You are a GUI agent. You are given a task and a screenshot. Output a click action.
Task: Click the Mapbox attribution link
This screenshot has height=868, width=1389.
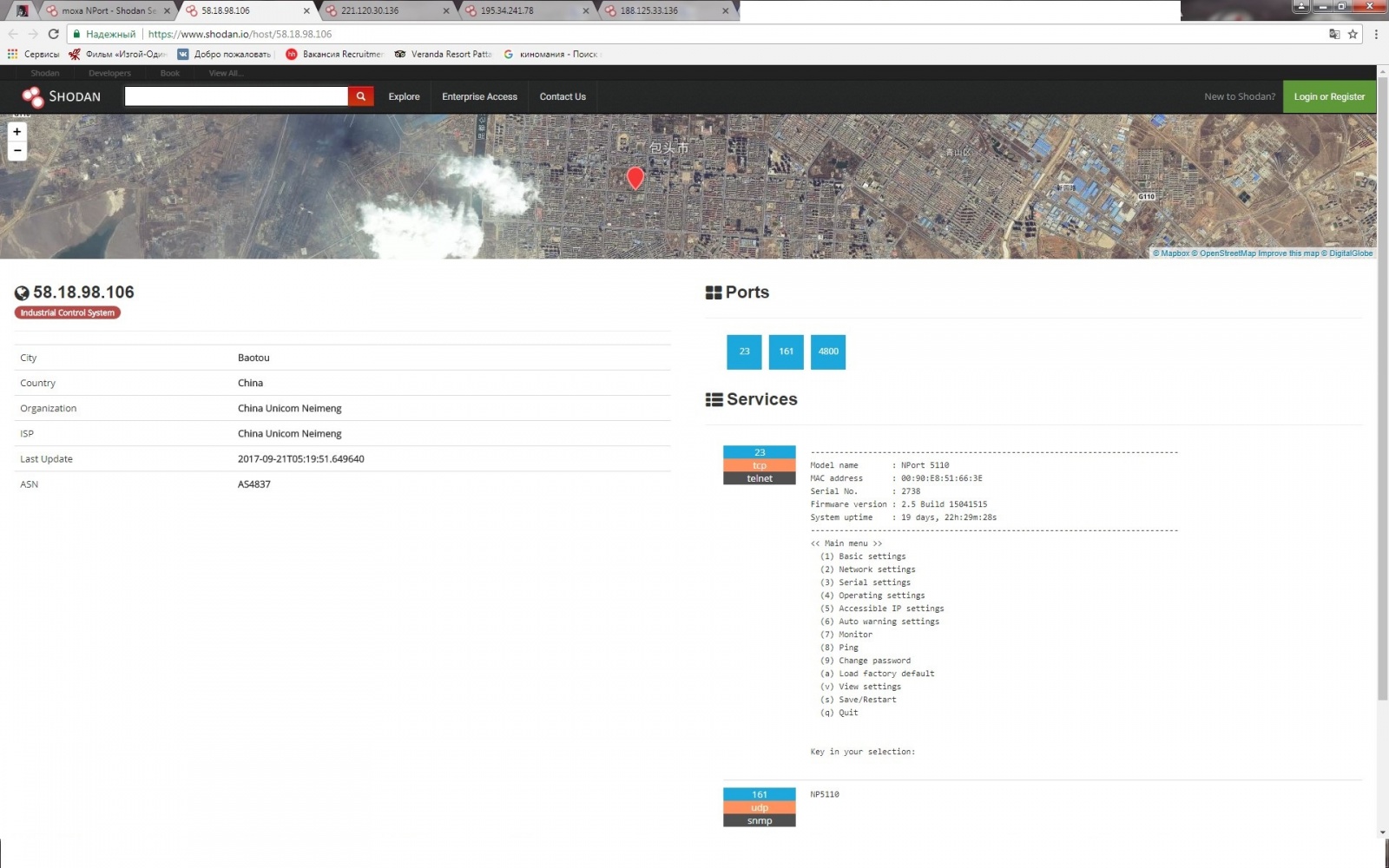click(1171, 253)
